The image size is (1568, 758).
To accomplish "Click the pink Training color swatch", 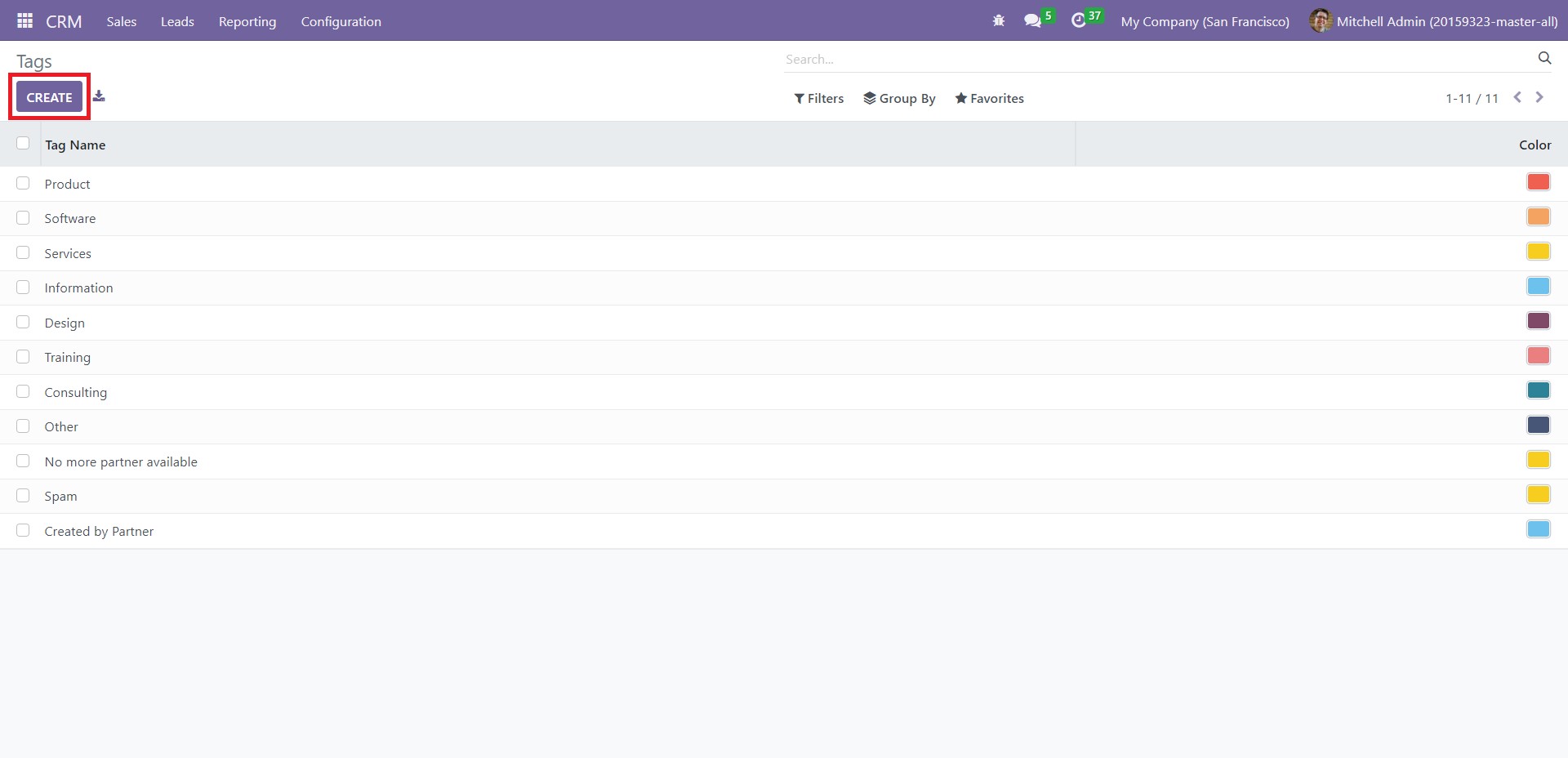I will tap(1539, 355).
